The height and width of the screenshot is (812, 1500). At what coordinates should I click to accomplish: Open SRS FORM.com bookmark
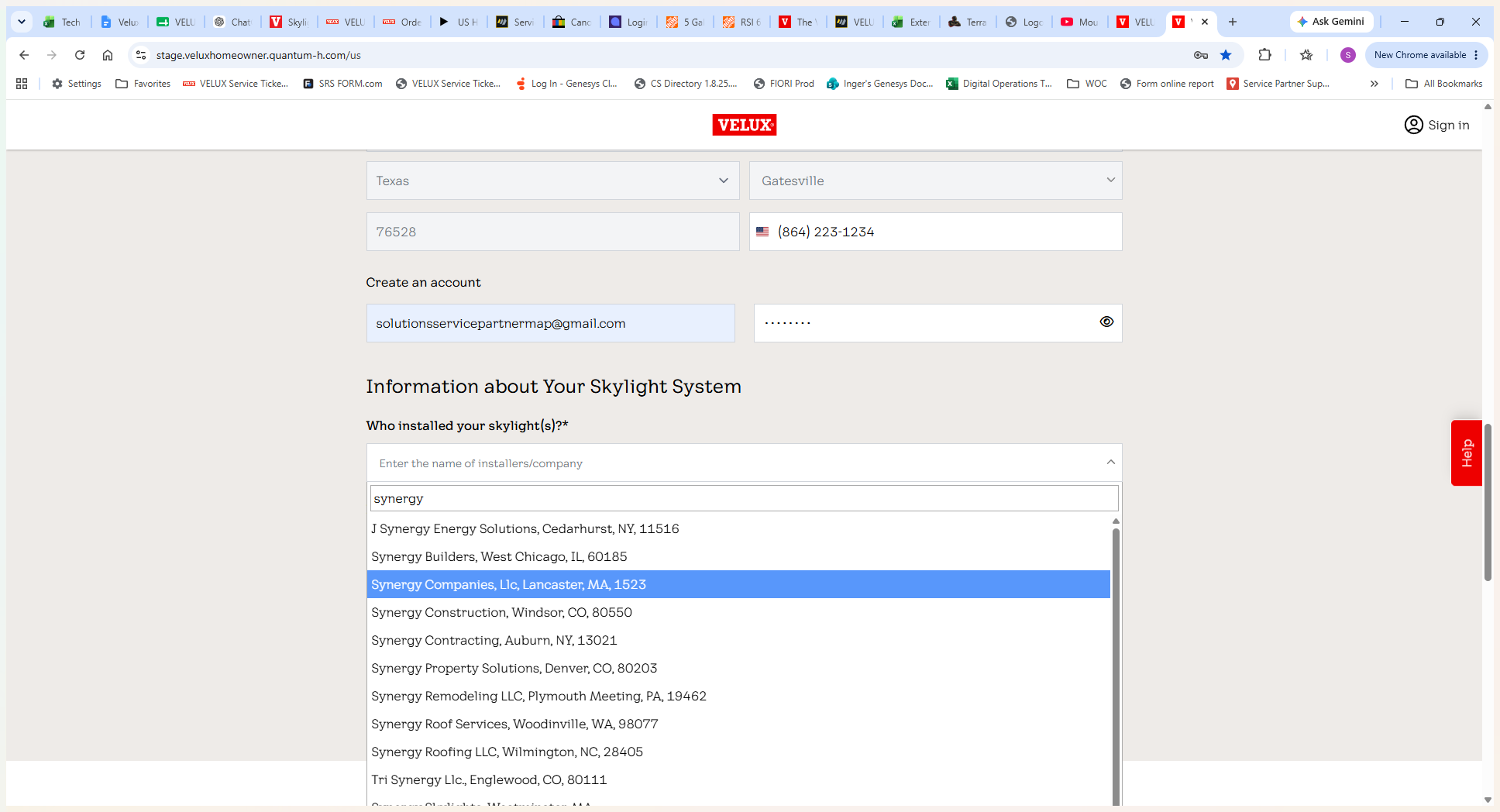[x=342, y=84]
